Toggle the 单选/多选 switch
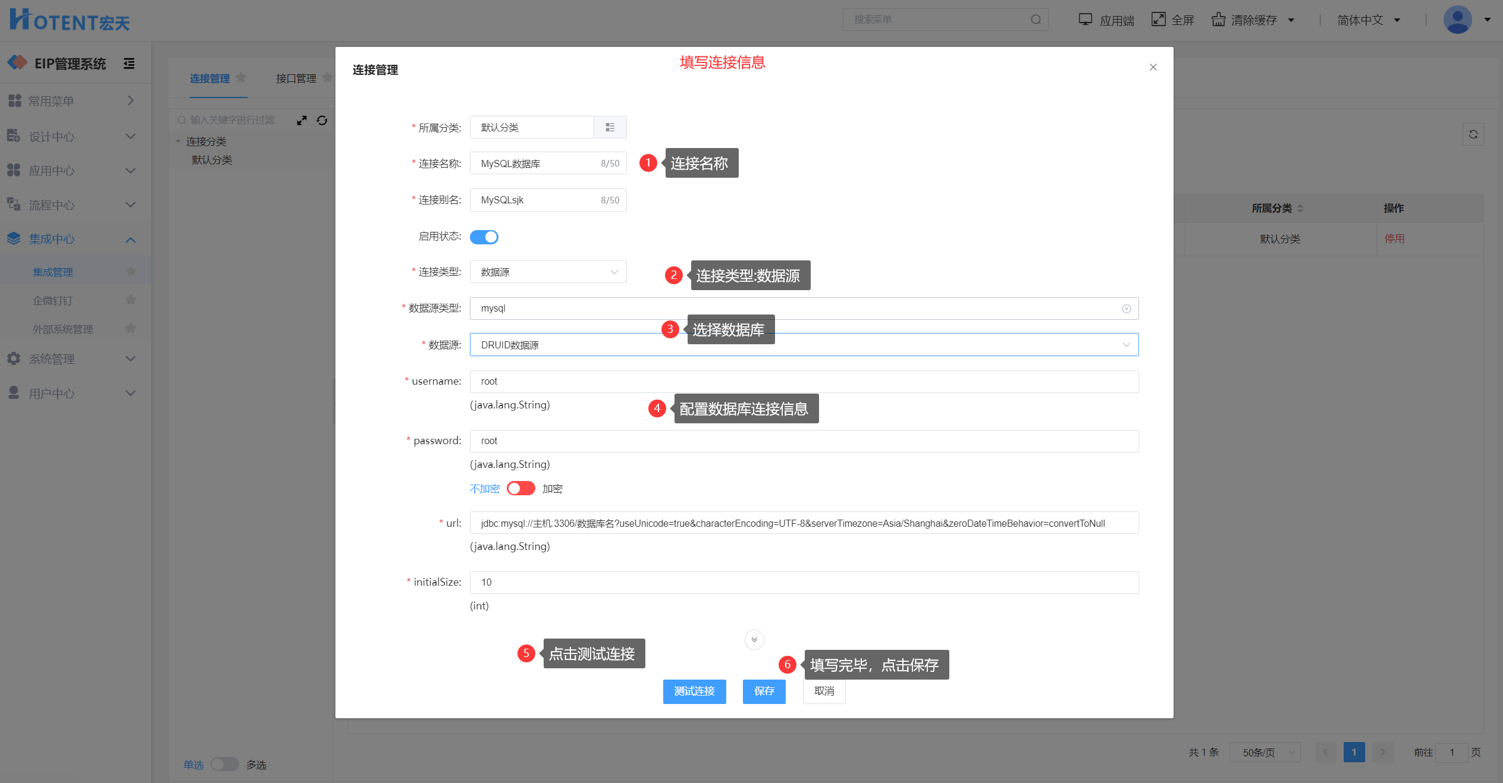The image size is (1503, 783). (x=224, y=764)
